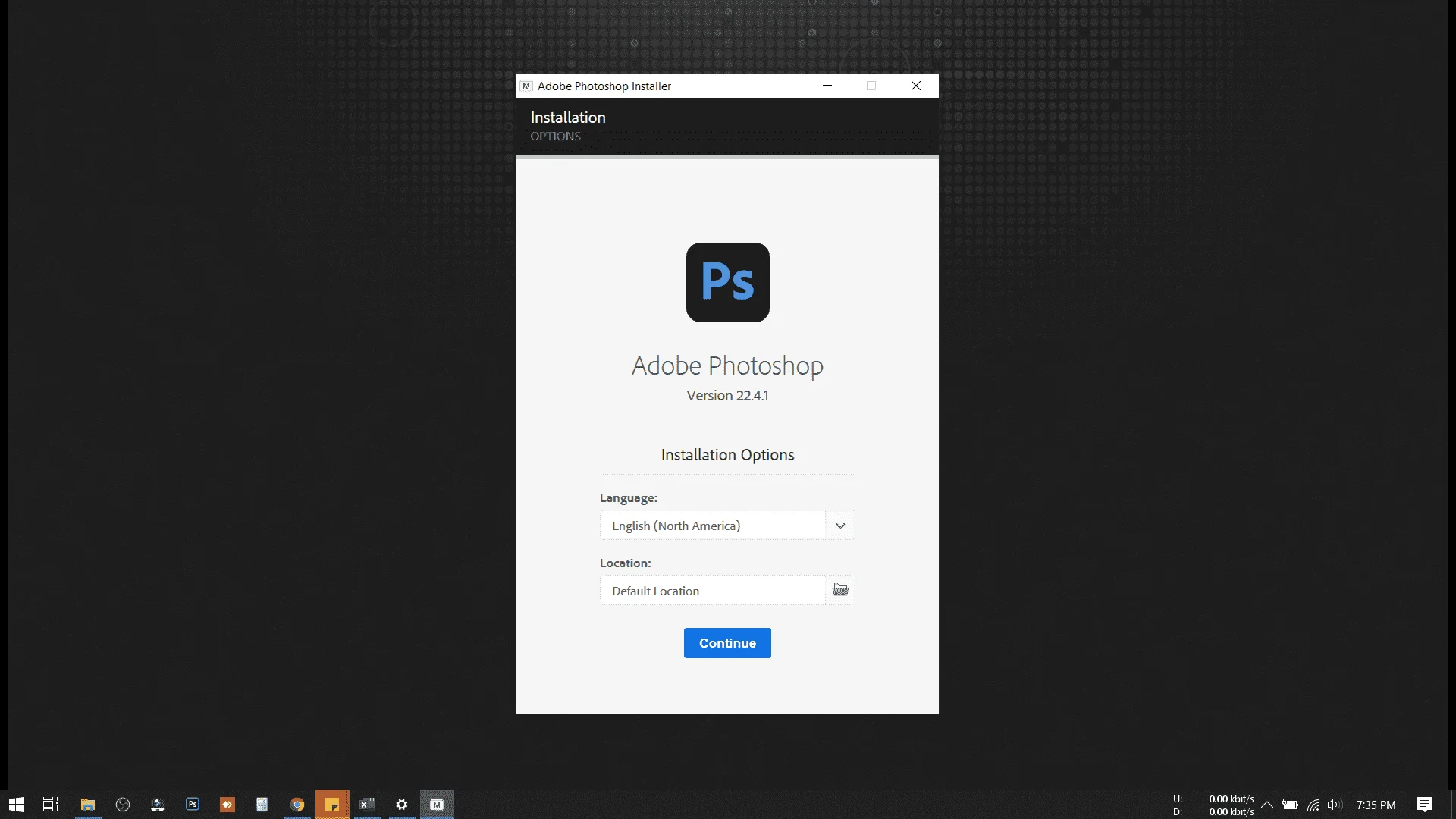Open the orange arrow app on taskbar
The height and width of the screenshot is (819, 1456).
tap(227, 805)
